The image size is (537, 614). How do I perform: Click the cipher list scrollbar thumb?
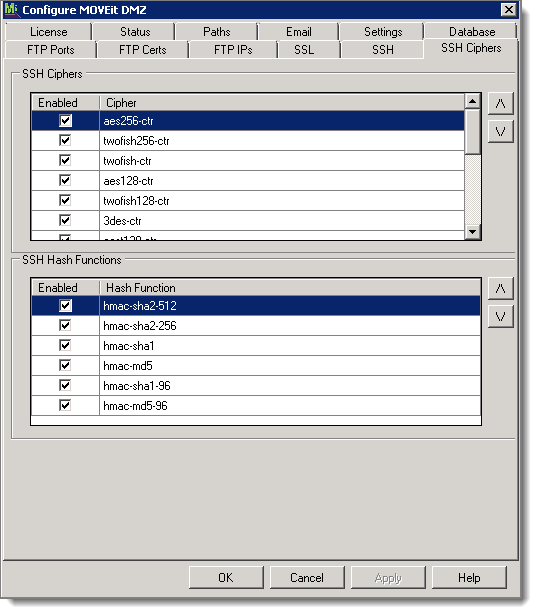tap(472, 132)
